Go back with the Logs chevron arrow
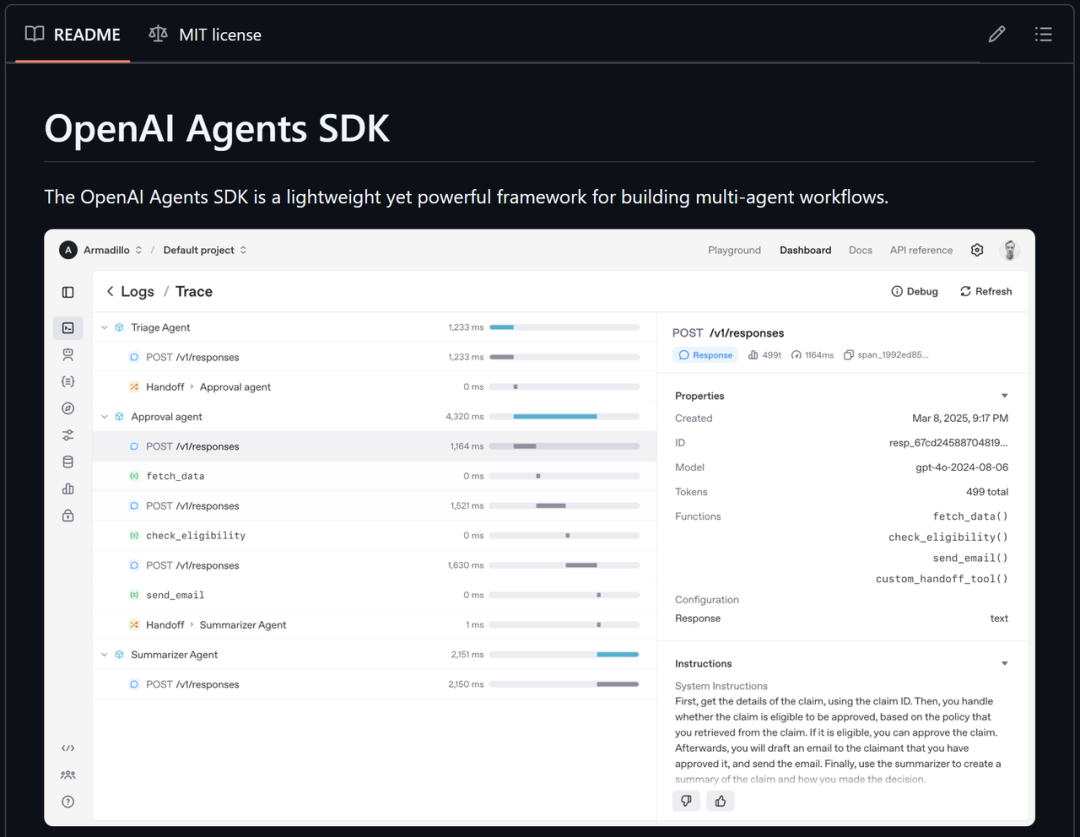Screen dimensions: 1080x837 point(110,291)
